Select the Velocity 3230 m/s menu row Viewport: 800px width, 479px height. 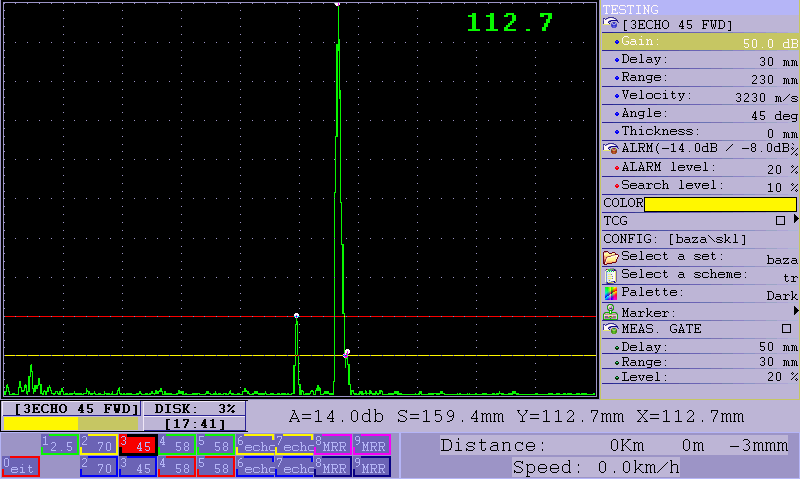(x=700, y=96)
